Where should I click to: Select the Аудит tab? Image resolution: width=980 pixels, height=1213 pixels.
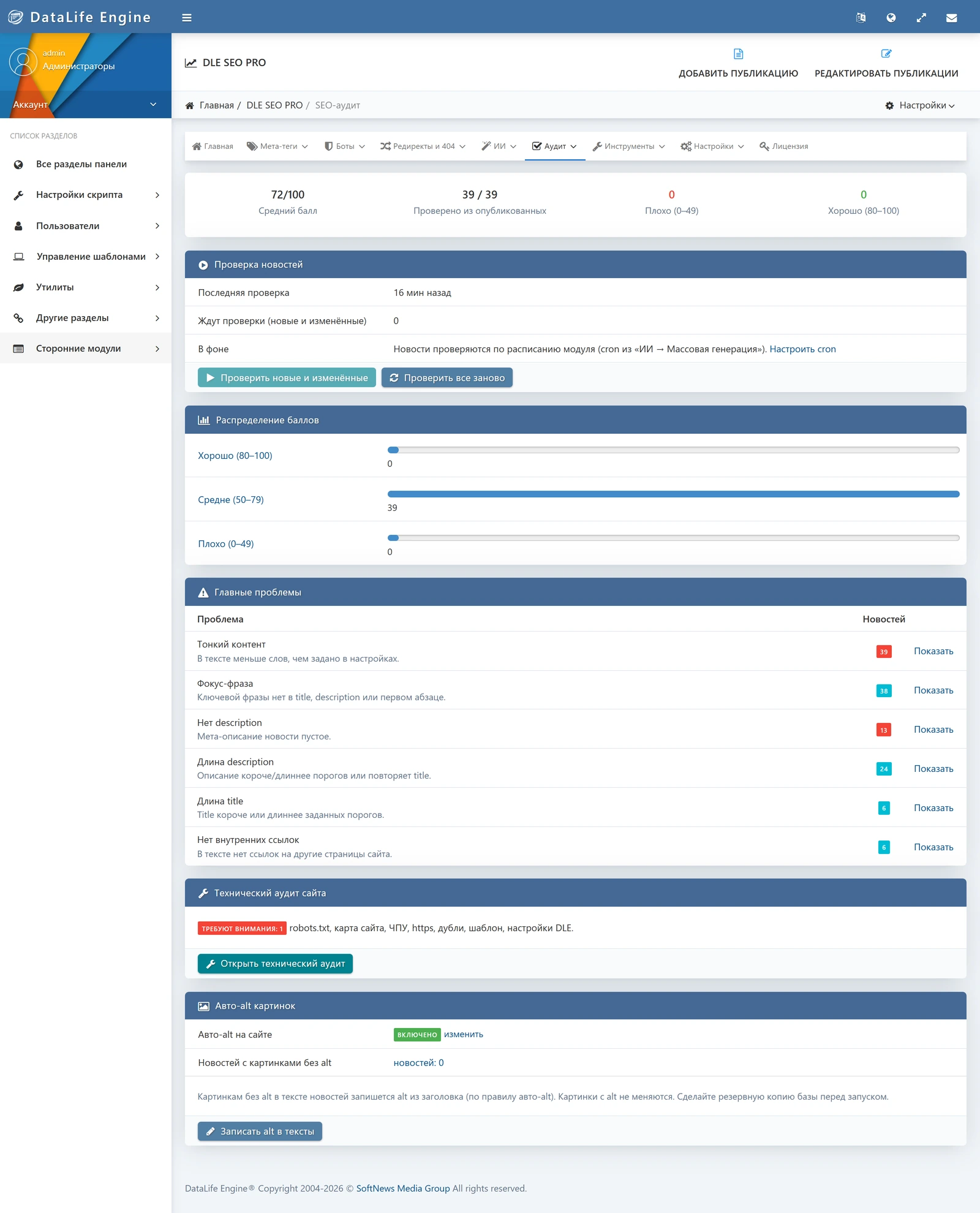[x=554, y=146]
